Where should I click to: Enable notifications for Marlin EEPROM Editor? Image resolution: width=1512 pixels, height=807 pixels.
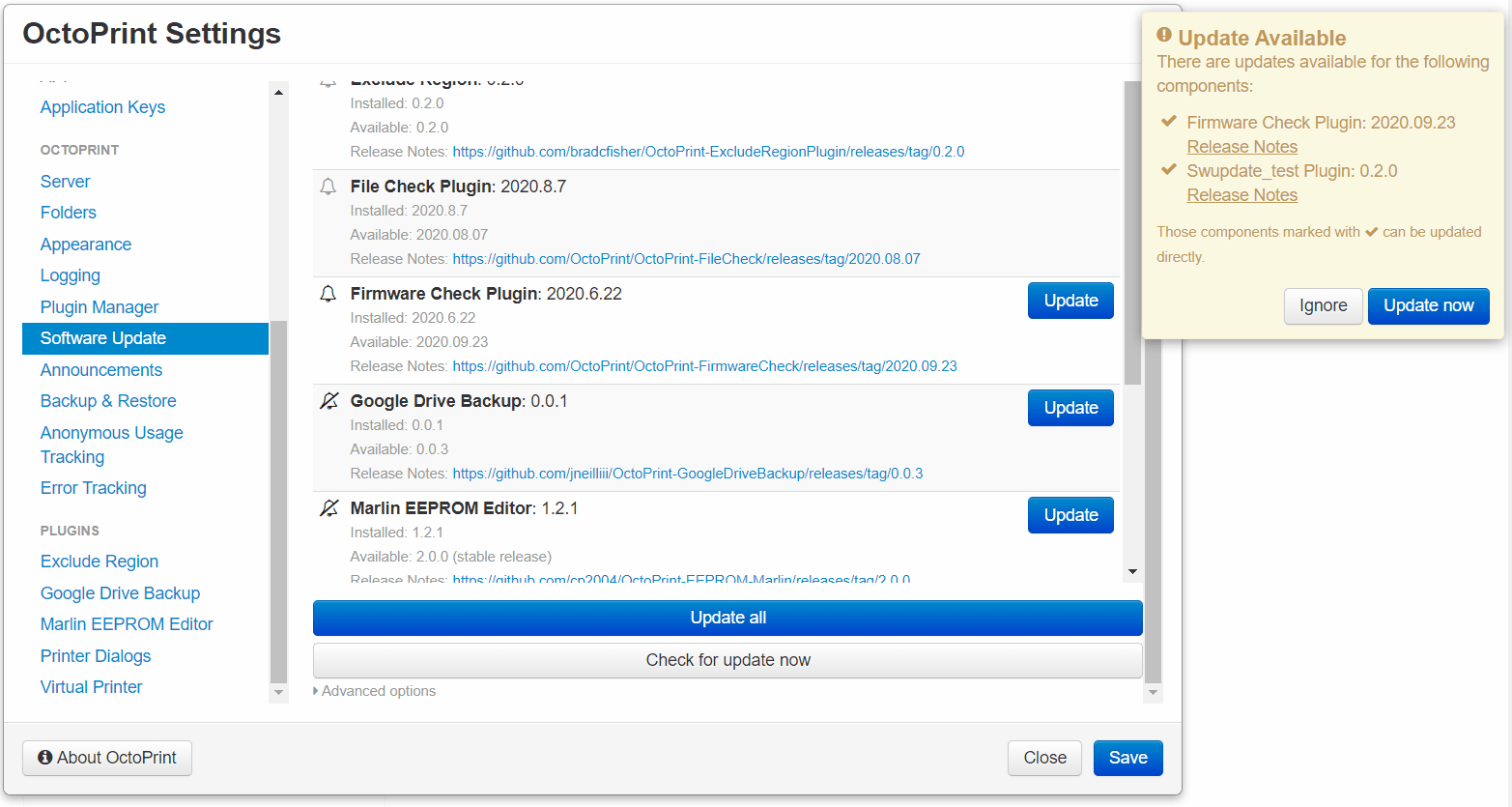(329, 508)
